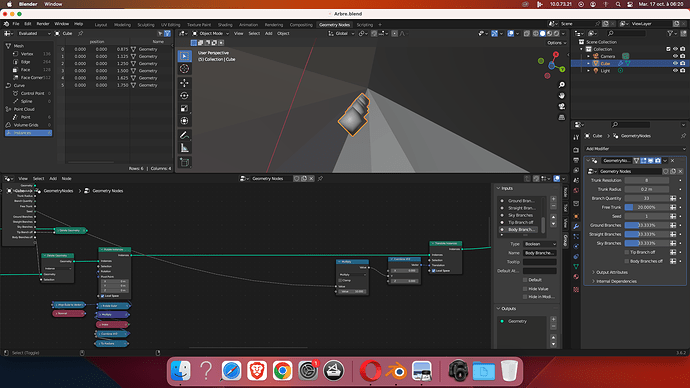
Task: Select the Measure tool
Action: [184, 148]
